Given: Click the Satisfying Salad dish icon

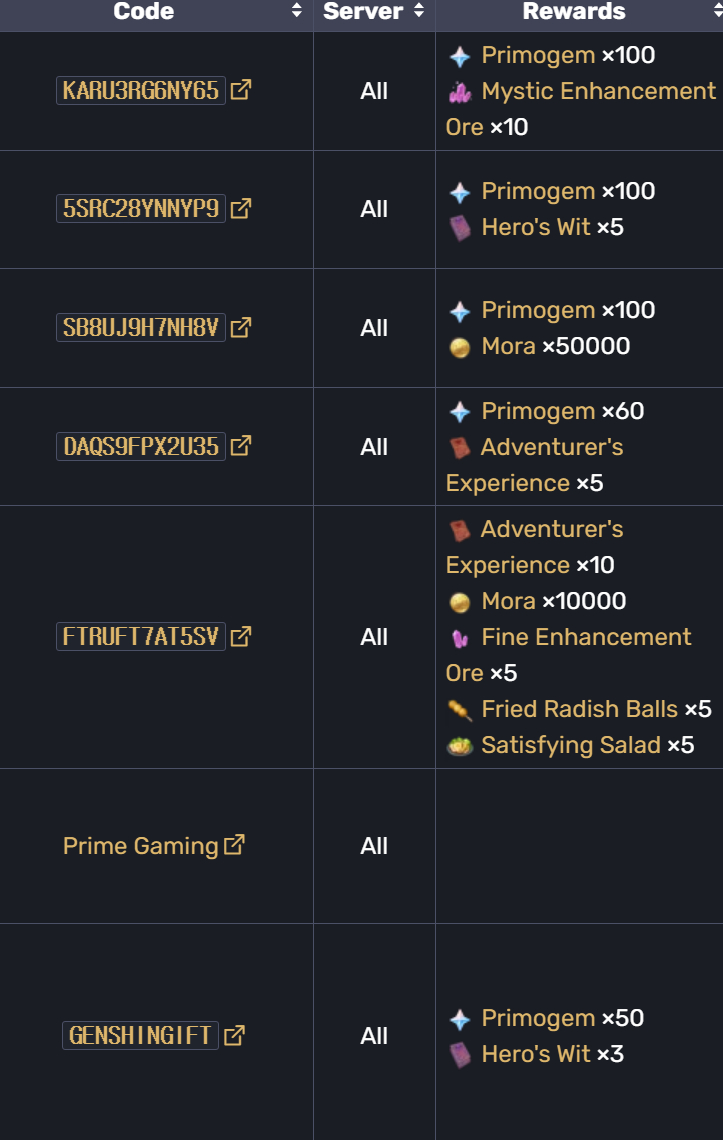Looking at the screenshot, I should click(460, 746).
